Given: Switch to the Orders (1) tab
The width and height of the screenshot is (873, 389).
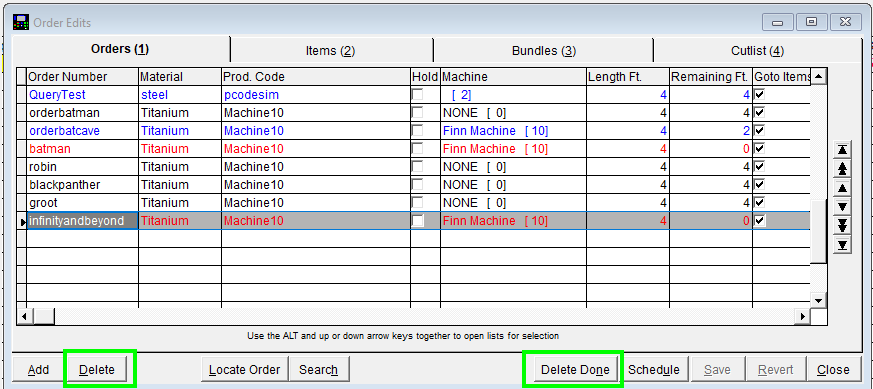Looking at the screenshot, I should tap(120, 49).
